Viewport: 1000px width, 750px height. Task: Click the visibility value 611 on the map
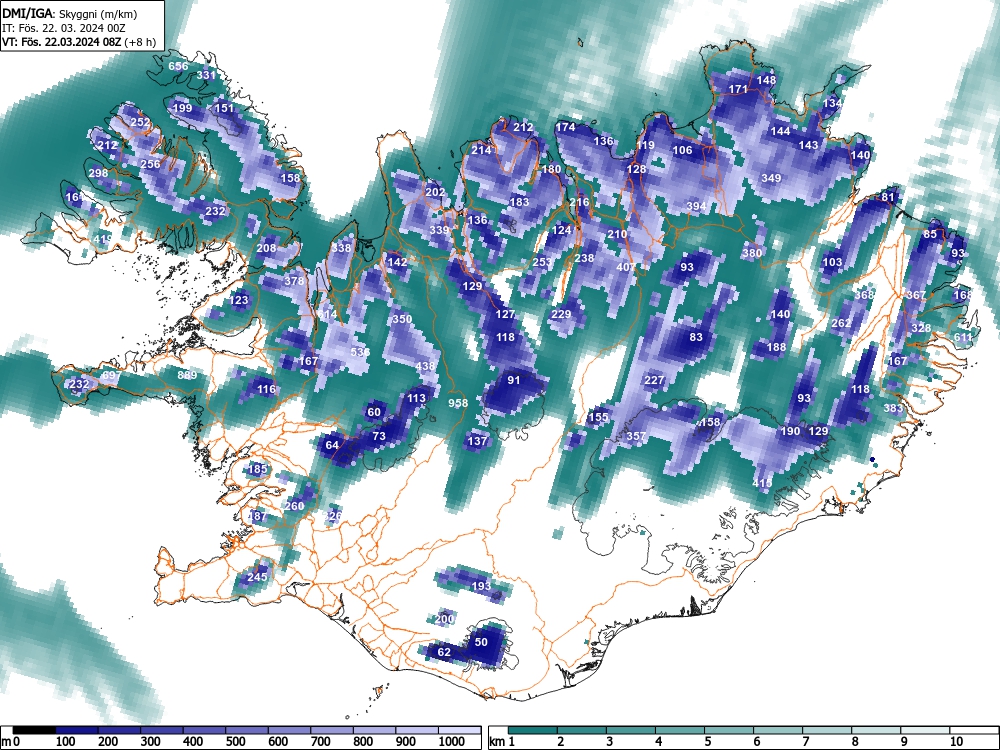click(x=963, y=337)
